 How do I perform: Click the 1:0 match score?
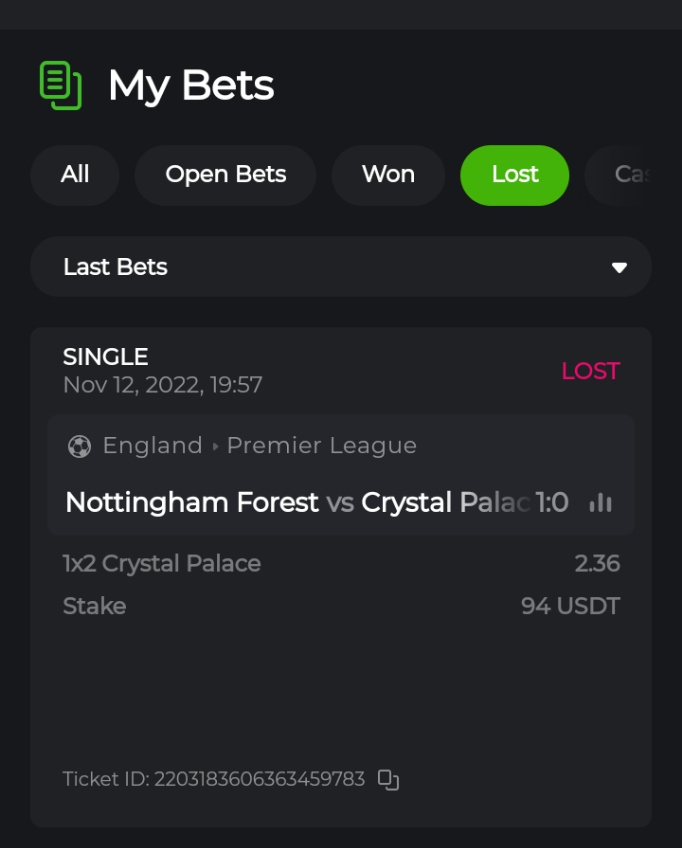(552, 502)
